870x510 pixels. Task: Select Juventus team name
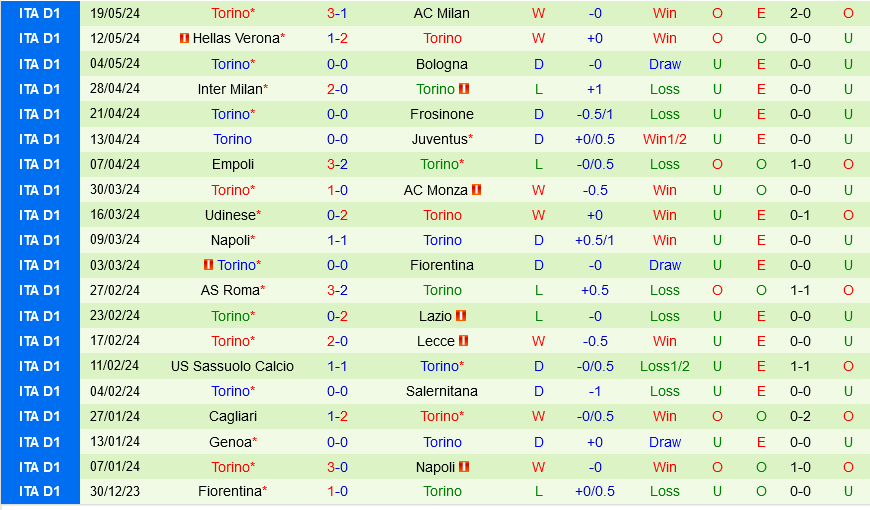click(x=440, y=139)
